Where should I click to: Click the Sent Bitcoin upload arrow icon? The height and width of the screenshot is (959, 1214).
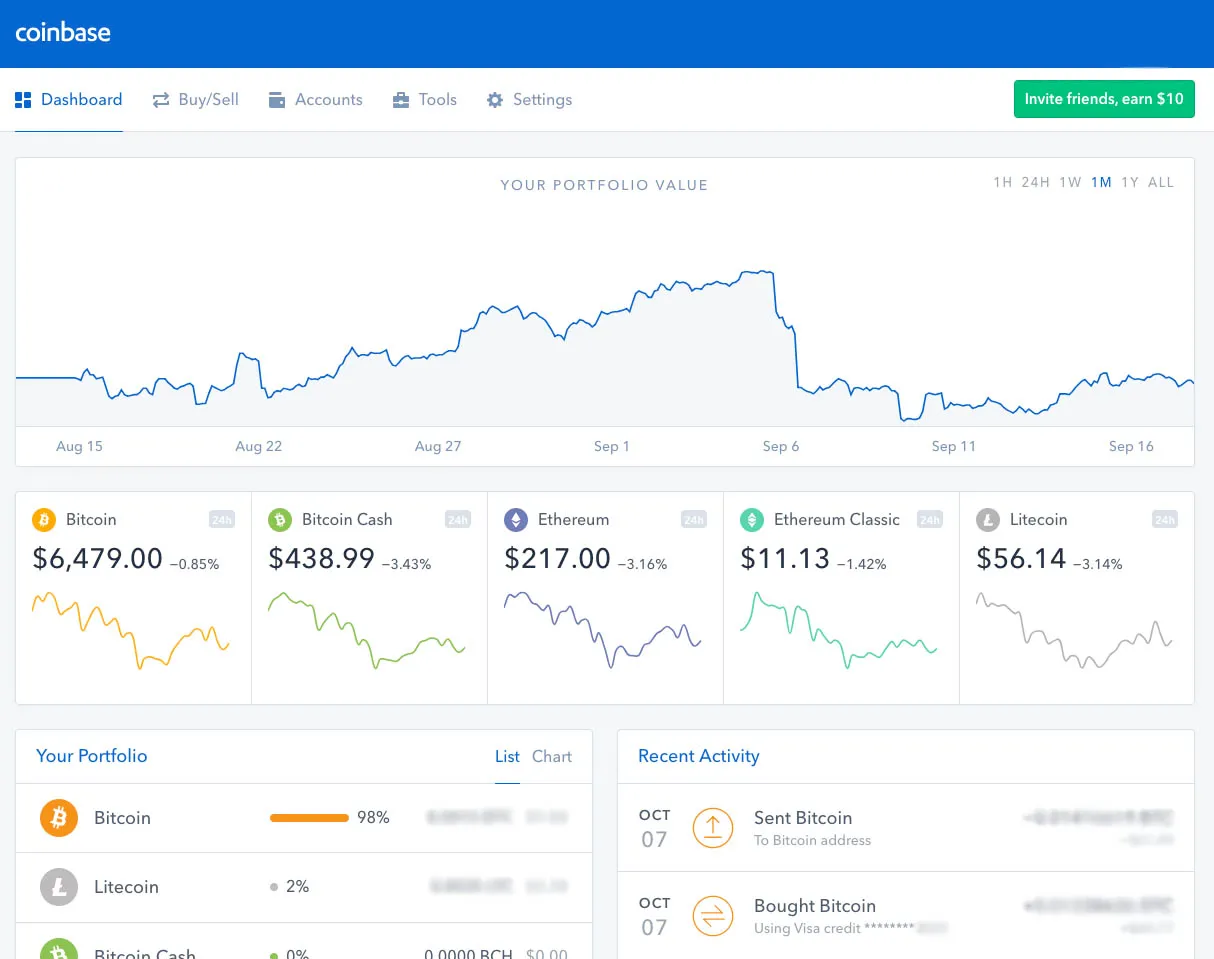coord(713,827)
